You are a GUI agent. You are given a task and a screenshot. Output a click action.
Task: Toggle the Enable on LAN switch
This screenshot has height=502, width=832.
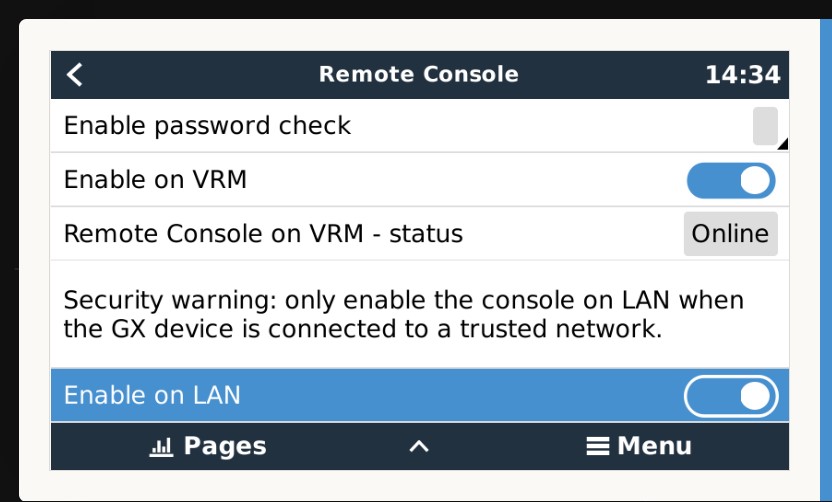tap(731, 395)
